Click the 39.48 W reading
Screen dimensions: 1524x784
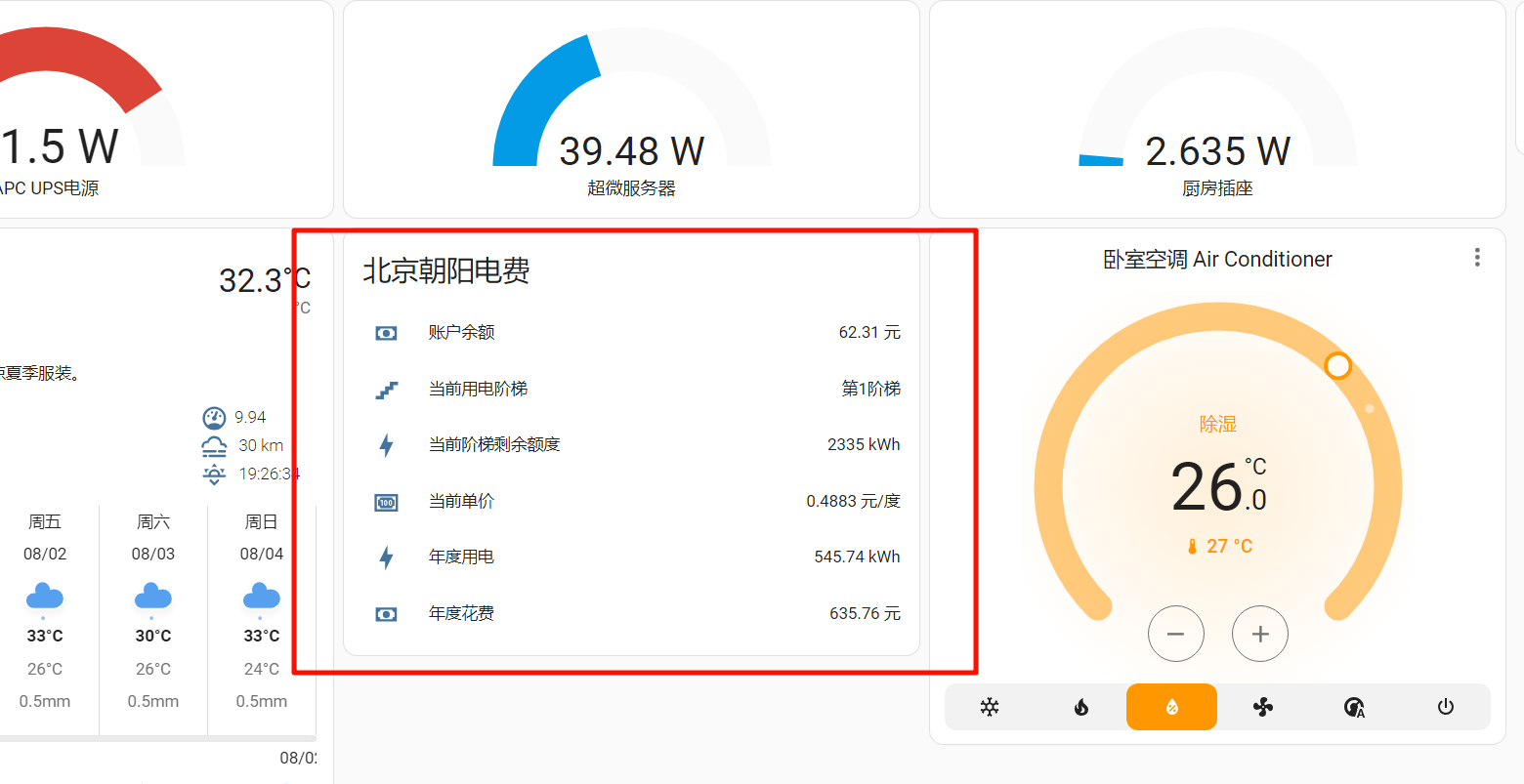pos(631,151)
